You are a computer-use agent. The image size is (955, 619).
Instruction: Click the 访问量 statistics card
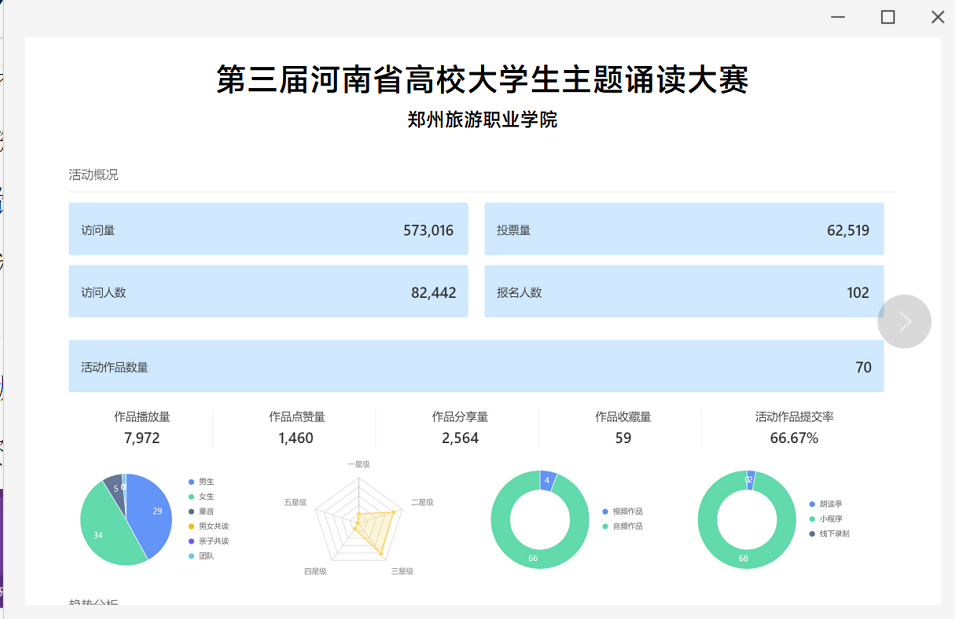click(x=268, y=230)
